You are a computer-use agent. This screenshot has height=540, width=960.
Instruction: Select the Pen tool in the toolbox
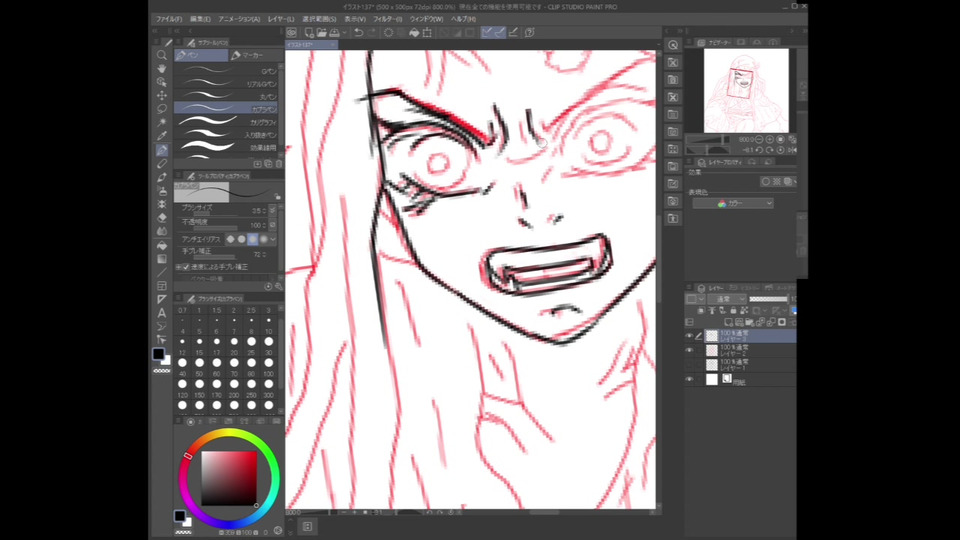click(162, 150)
